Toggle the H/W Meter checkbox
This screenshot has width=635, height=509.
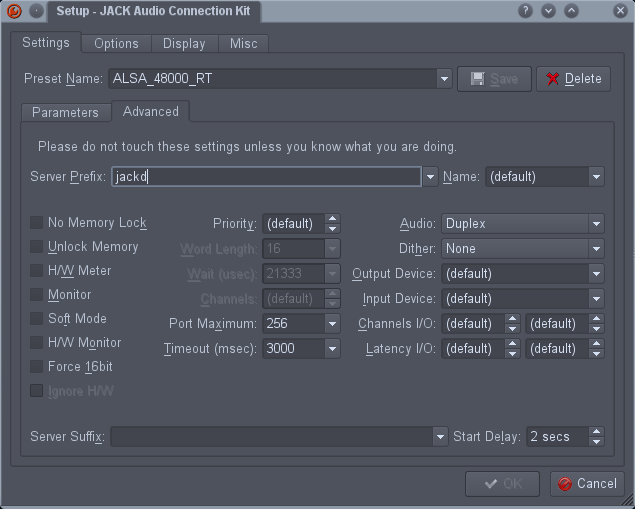click(36, 270)
